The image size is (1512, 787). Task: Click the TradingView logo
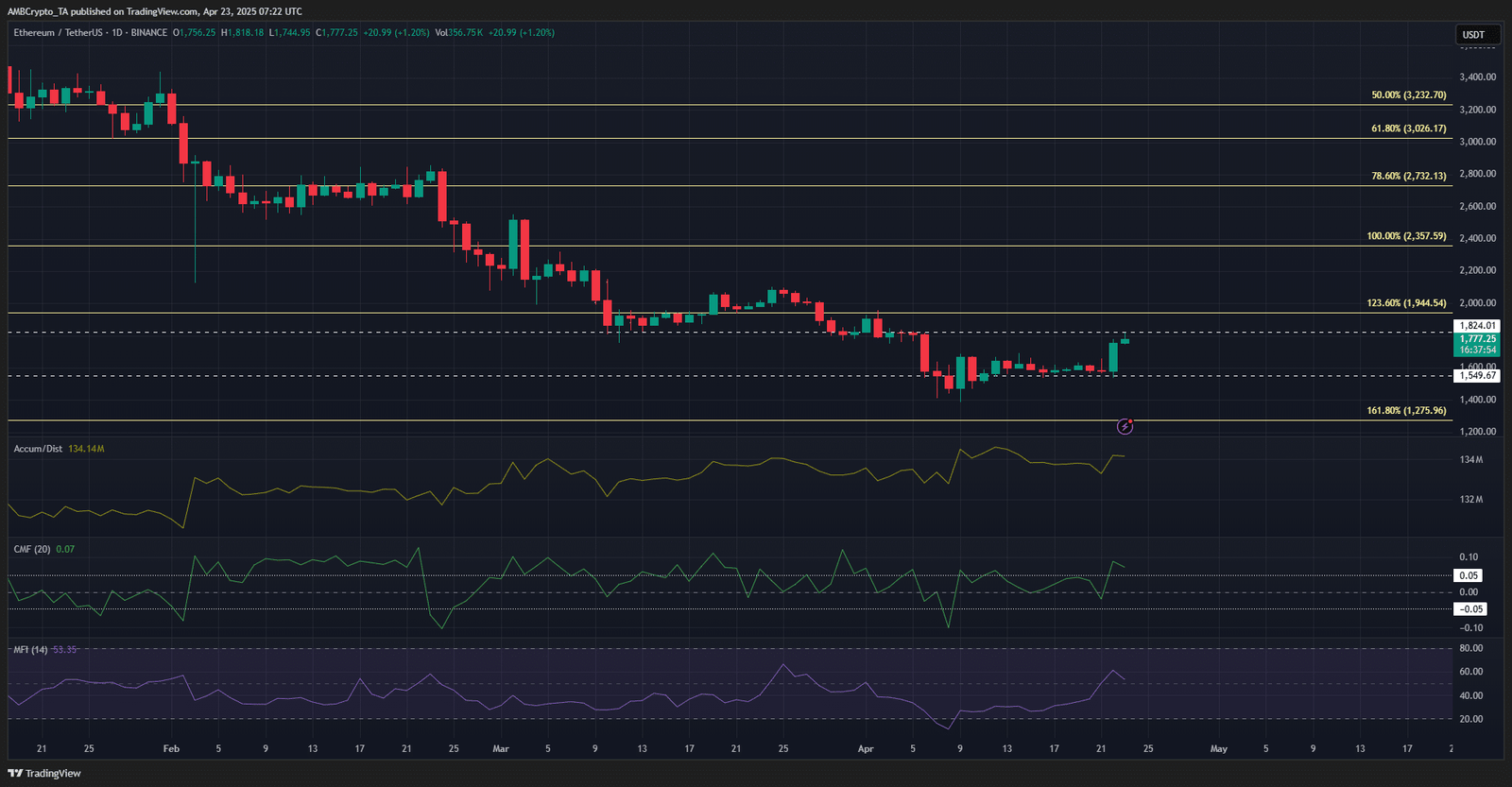[44, 773]
